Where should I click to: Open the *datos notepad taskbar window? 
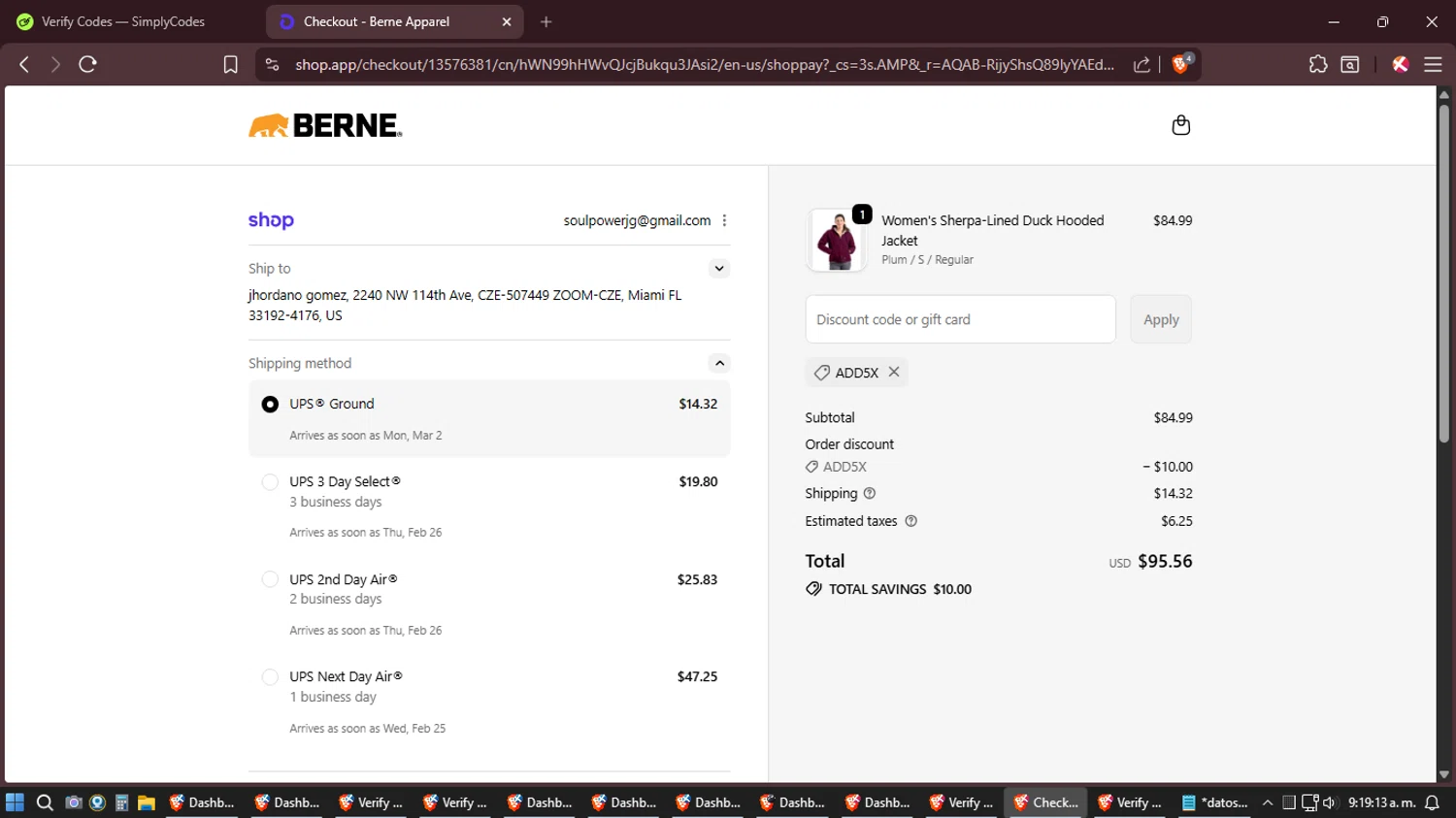[1214, 802]
